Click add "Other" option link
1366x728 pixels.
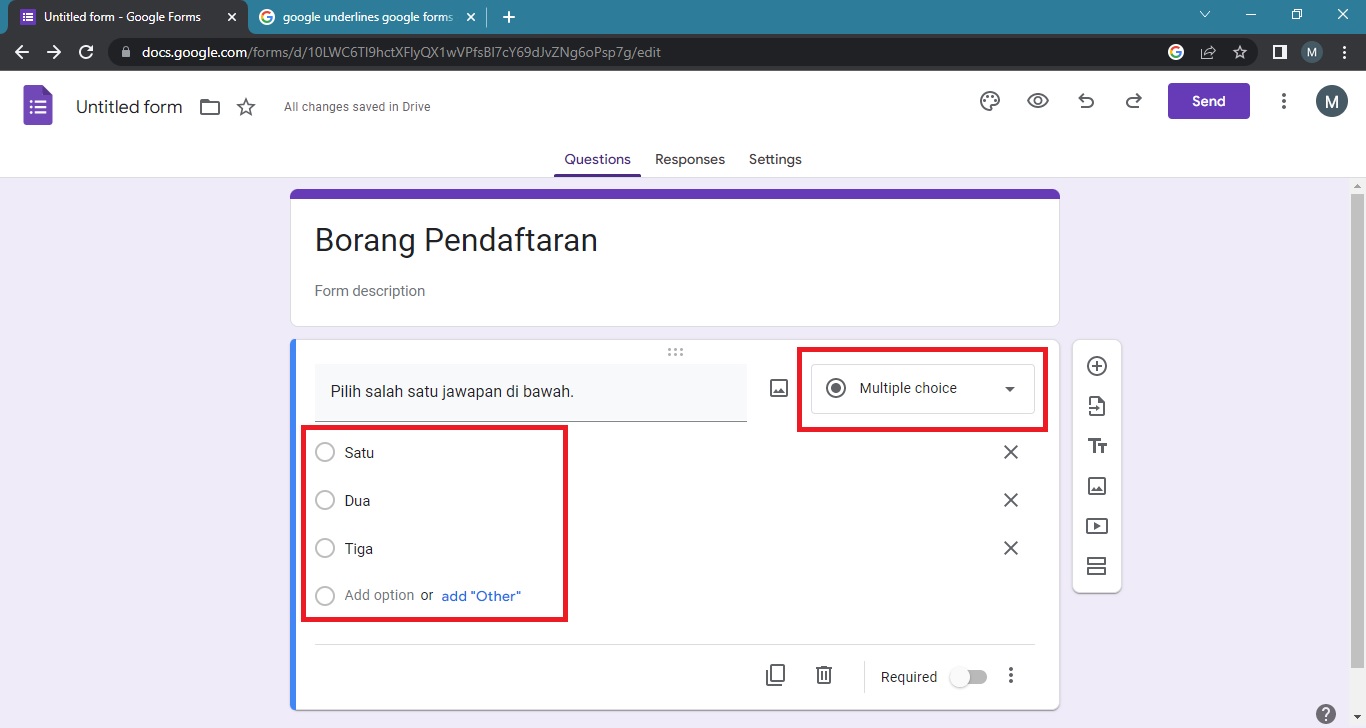pyautogui.click(x=481, y=595)
